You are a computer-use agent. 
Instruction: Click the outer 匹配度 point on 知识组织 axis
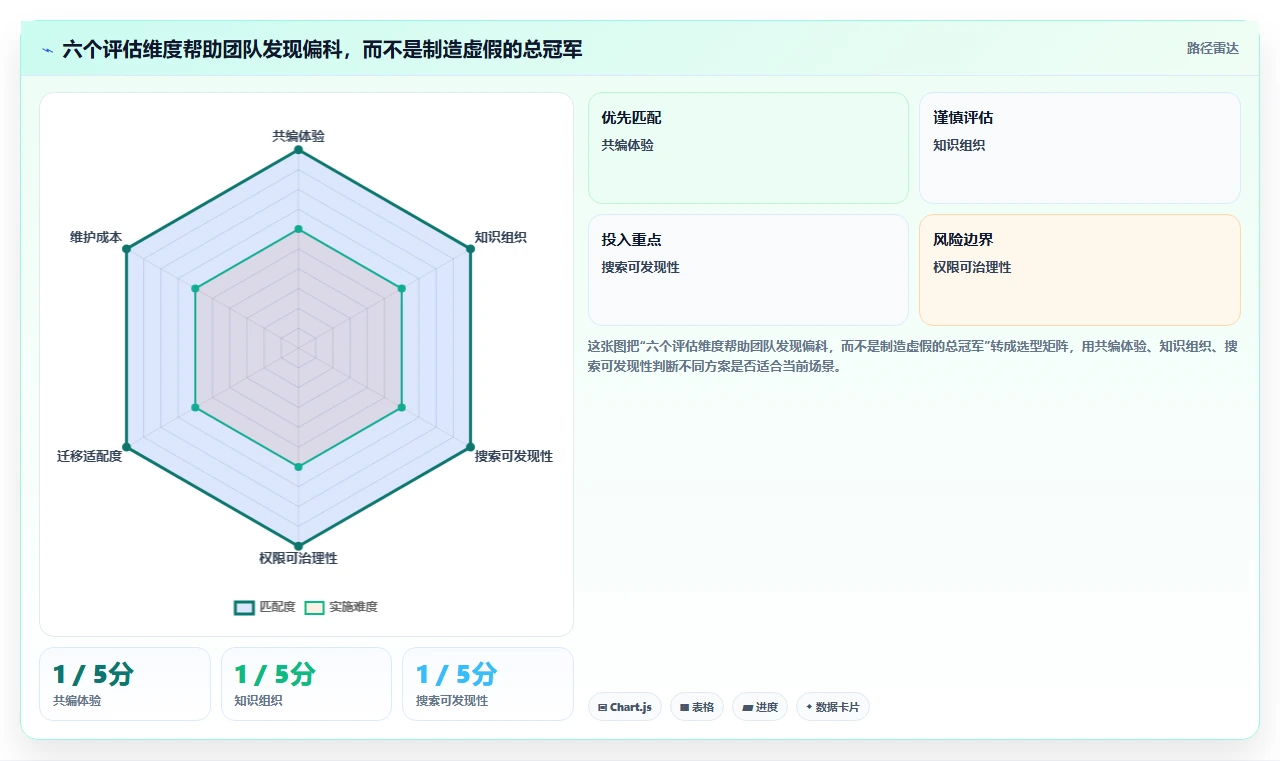pyautogui.click(x=470, y=249)
